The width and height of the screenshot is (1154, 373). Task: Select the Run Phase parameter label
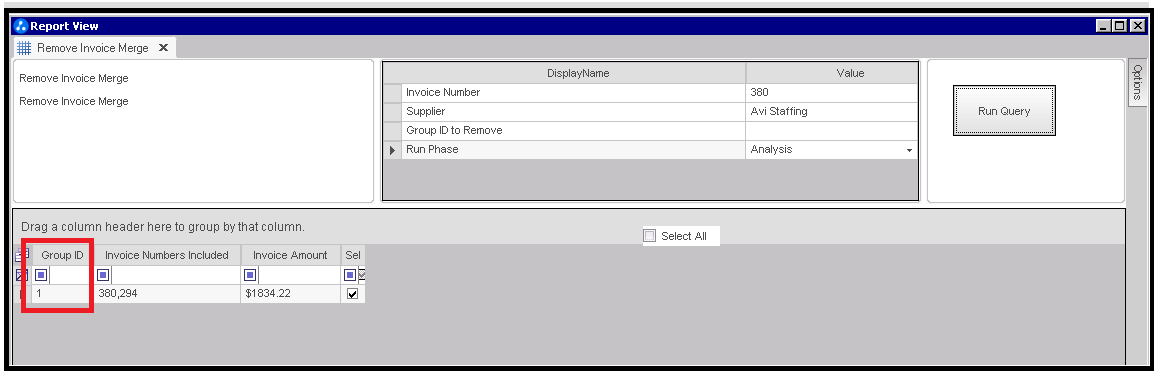432,150
